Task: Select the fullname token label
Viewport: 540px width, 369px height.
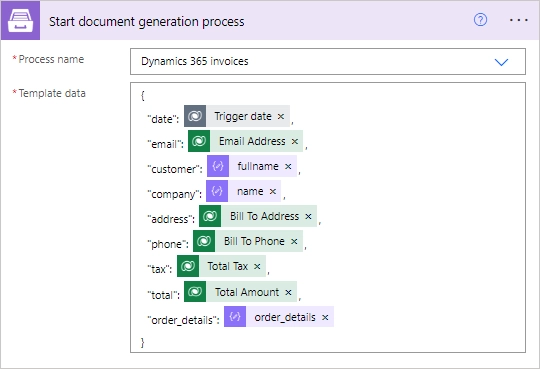Action: 258,166
